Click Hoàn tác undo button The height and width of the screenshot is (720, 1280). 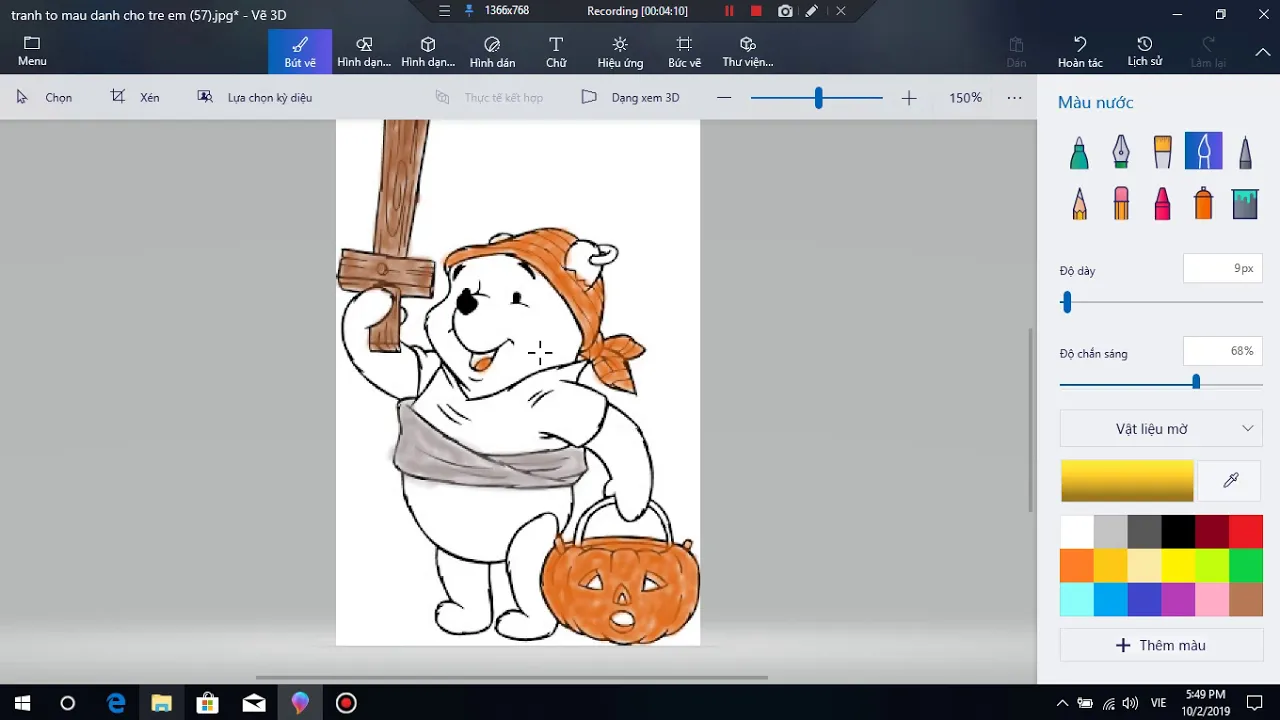pyautogui.click(x=1080, y=52)
